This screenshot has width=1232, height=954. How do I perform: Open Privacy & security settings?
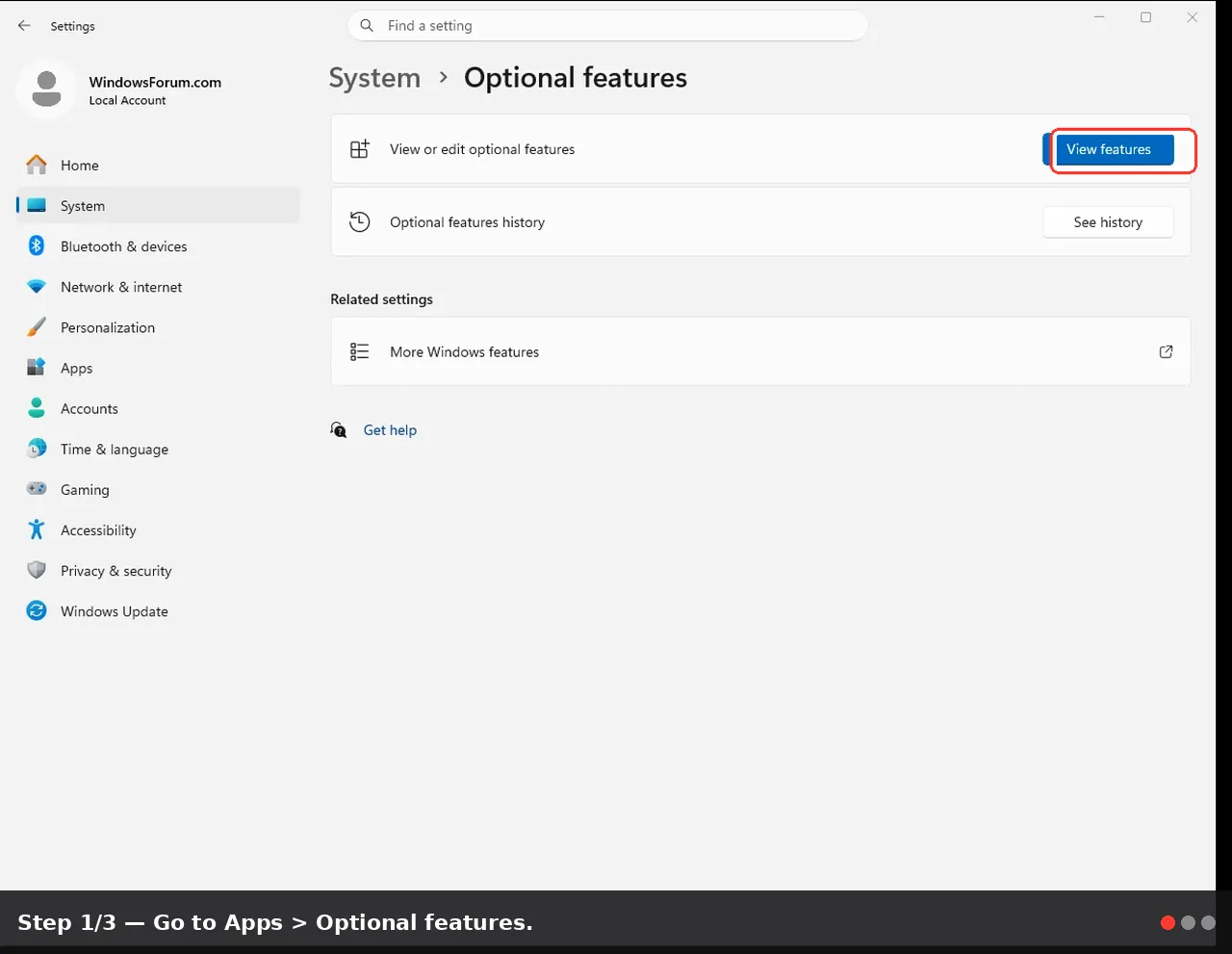pos(158,570)
